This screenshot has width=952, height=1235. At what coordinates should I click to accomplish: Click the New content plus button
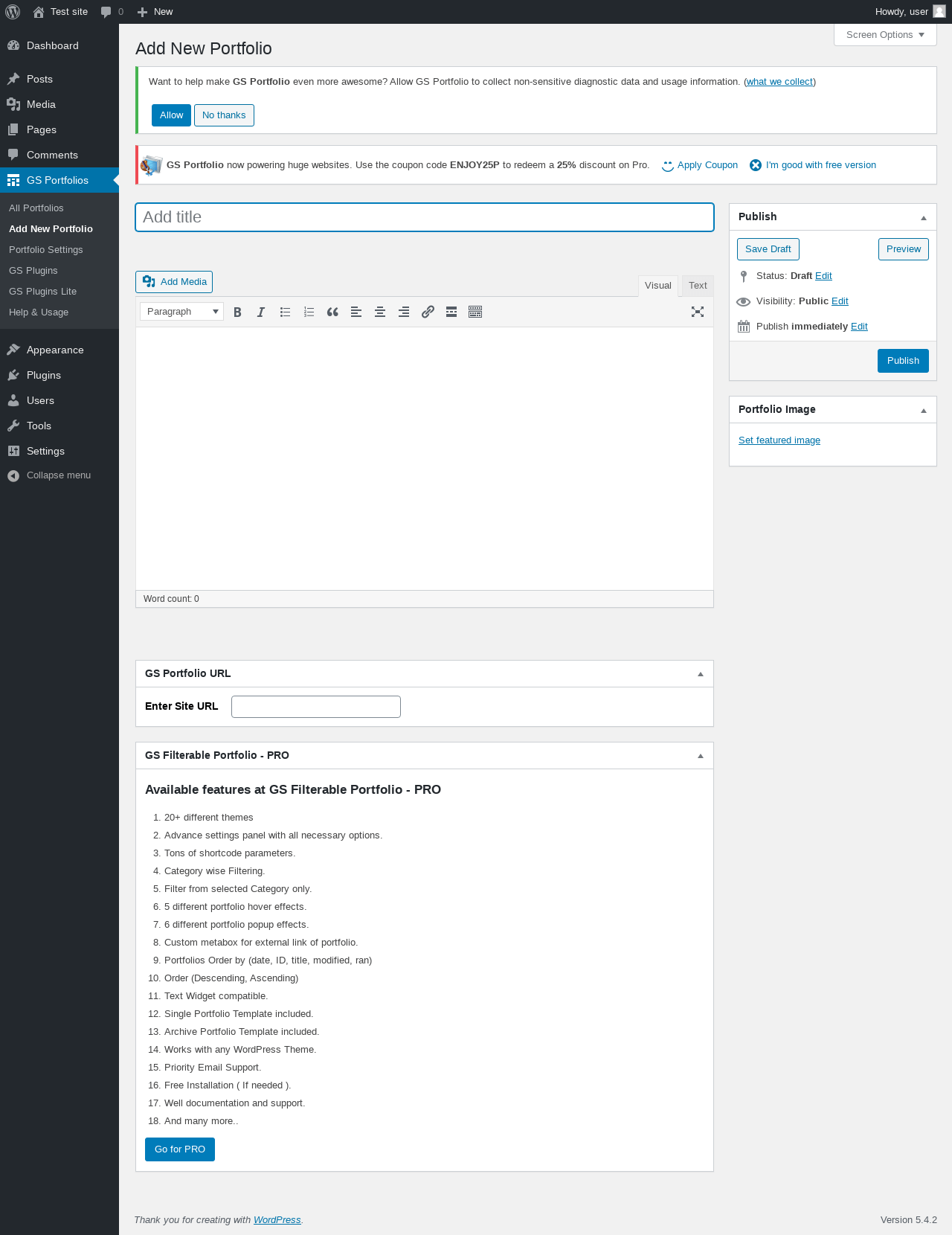155,12
